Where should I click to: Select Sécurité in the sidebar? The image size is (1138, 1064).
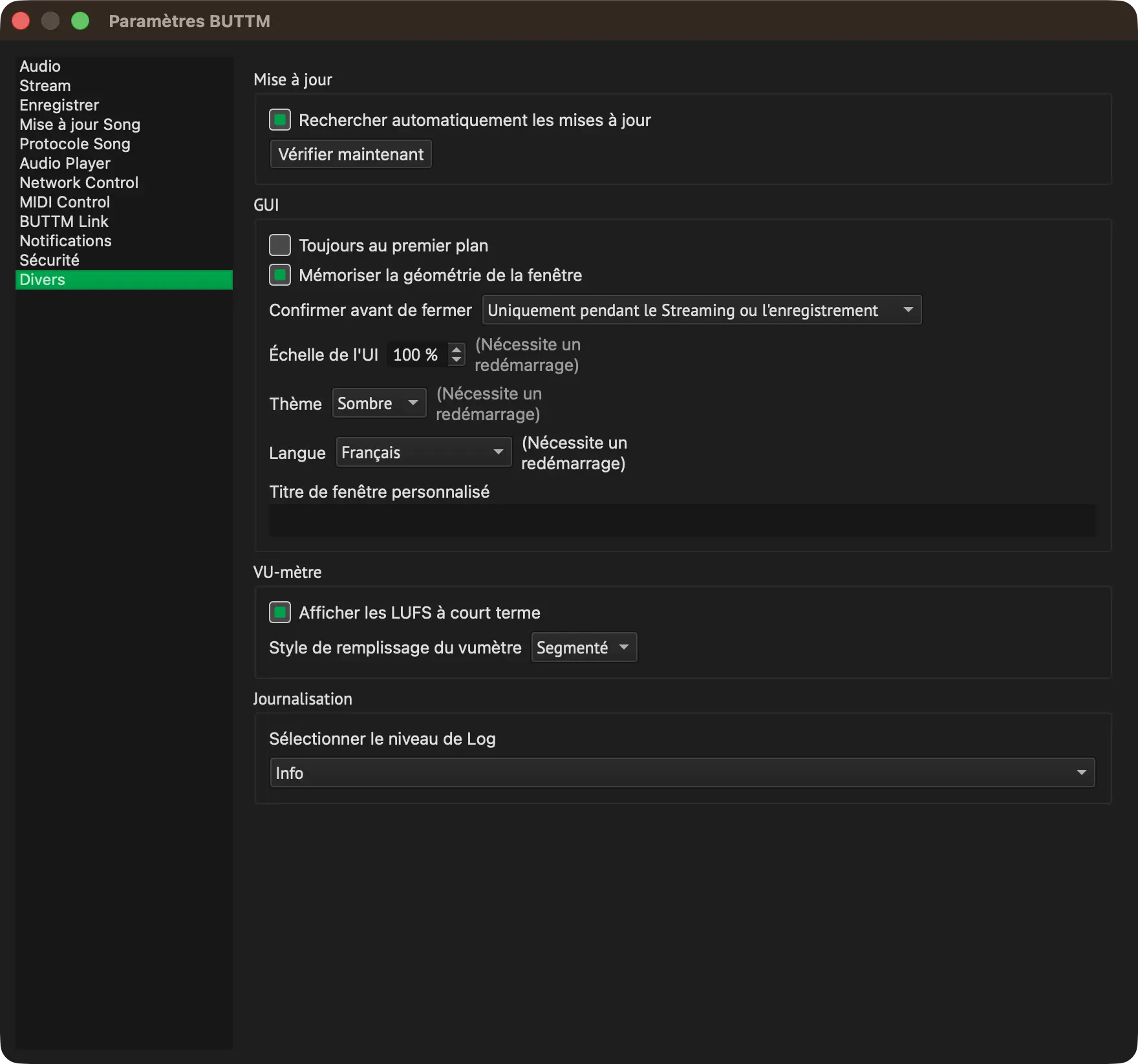click(x=124, y=260)
